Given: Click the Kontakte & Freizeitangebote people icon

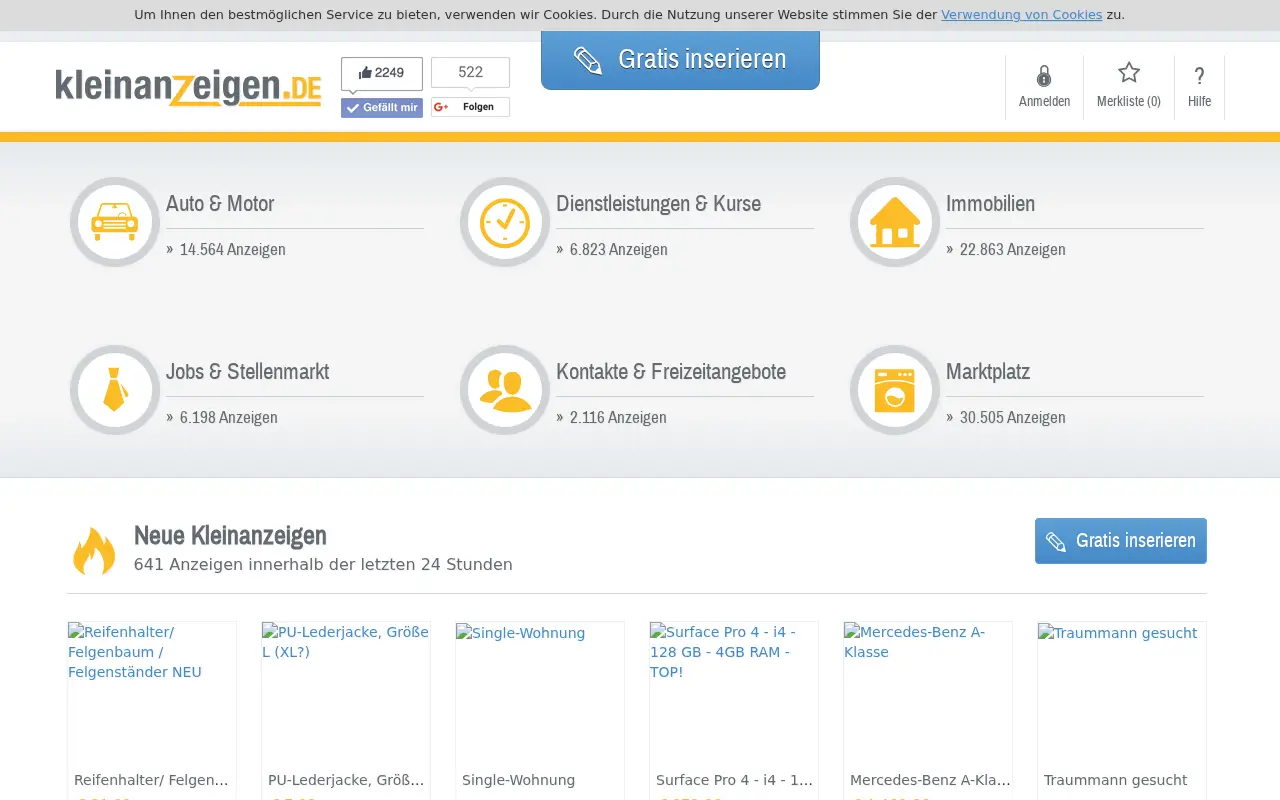Looking at the screenshot, I should tap(505, 390).
